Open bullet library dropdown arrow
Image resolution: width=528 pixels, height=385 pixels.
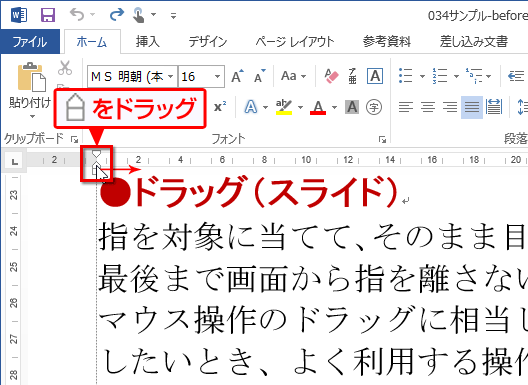coord(422,76)
